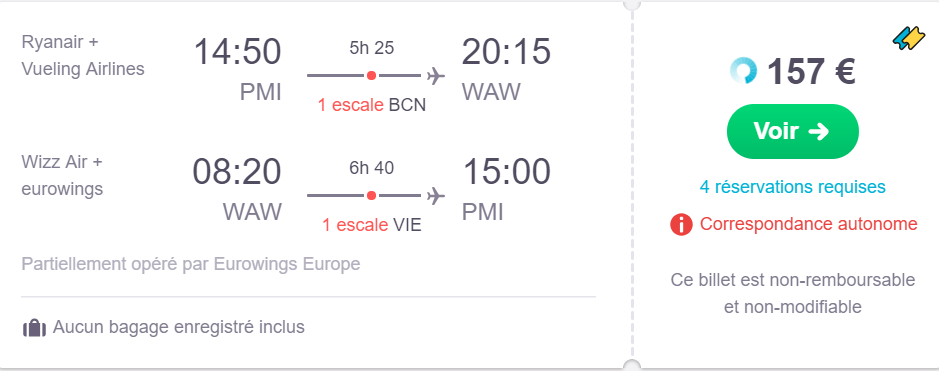Click the 157 € price
Viewport: 939px width, 371px height.
point(811,71)
